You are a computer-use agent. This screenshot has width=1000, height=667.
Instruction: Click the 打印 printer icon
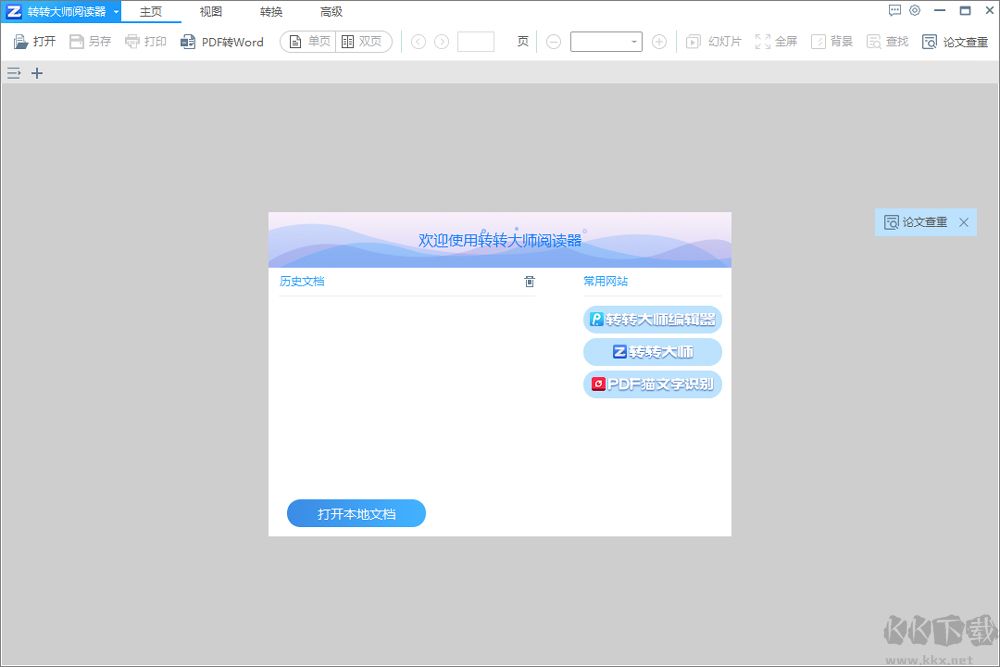(x=132, y=41)
